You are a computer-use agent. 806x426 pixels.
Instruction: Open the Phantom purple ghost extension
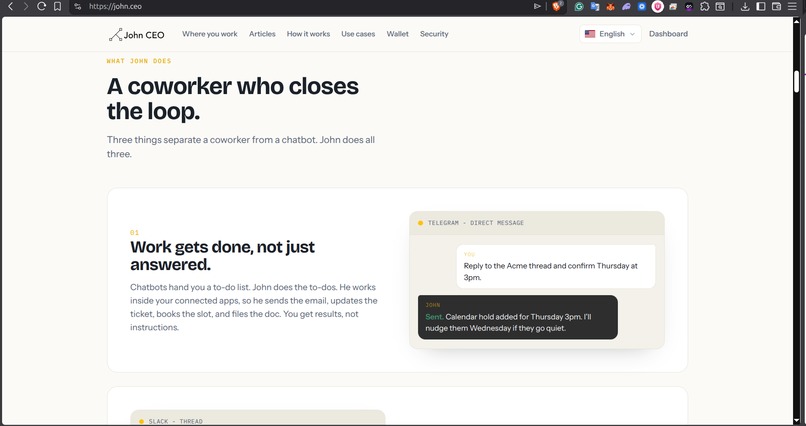(x=626, y=7)
